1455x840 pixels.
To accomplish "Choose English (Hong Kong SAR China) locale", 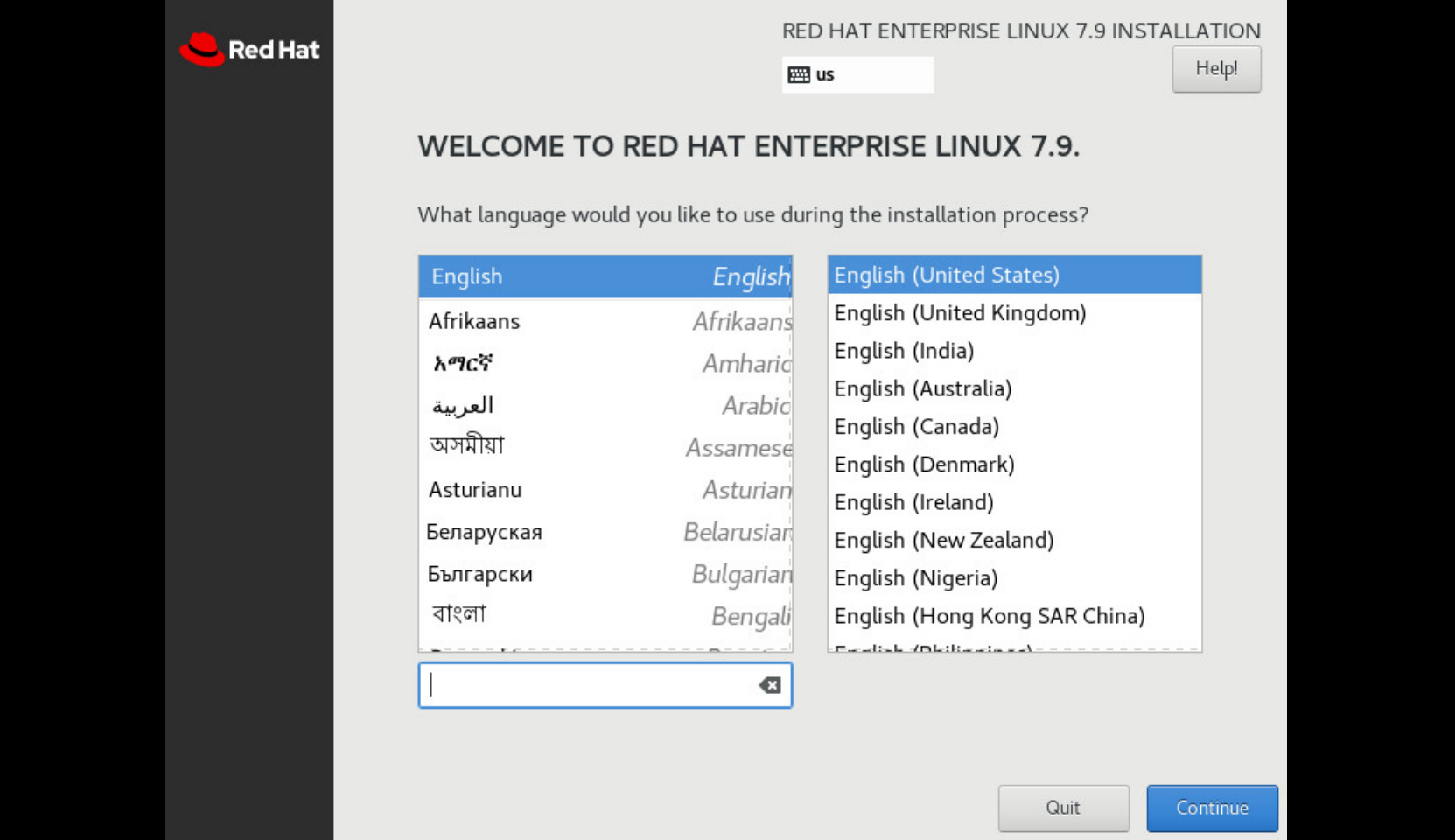I will 1015,616.
